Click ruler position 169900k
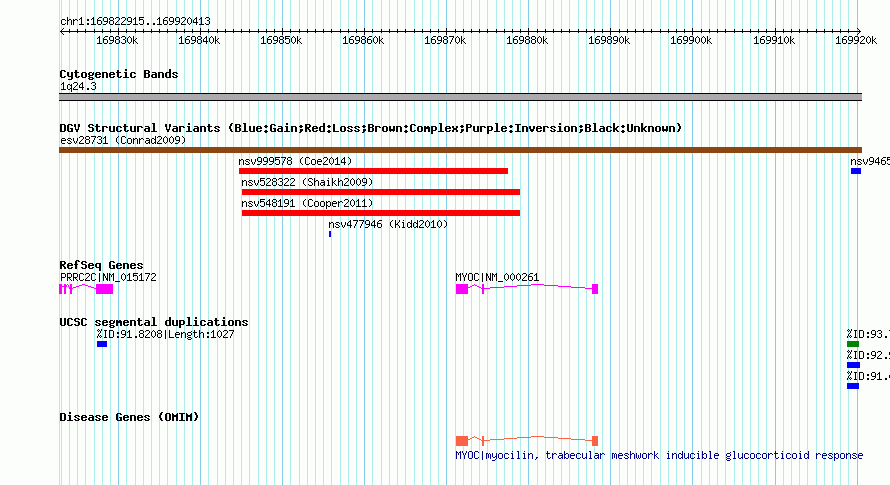 [691, 40]
